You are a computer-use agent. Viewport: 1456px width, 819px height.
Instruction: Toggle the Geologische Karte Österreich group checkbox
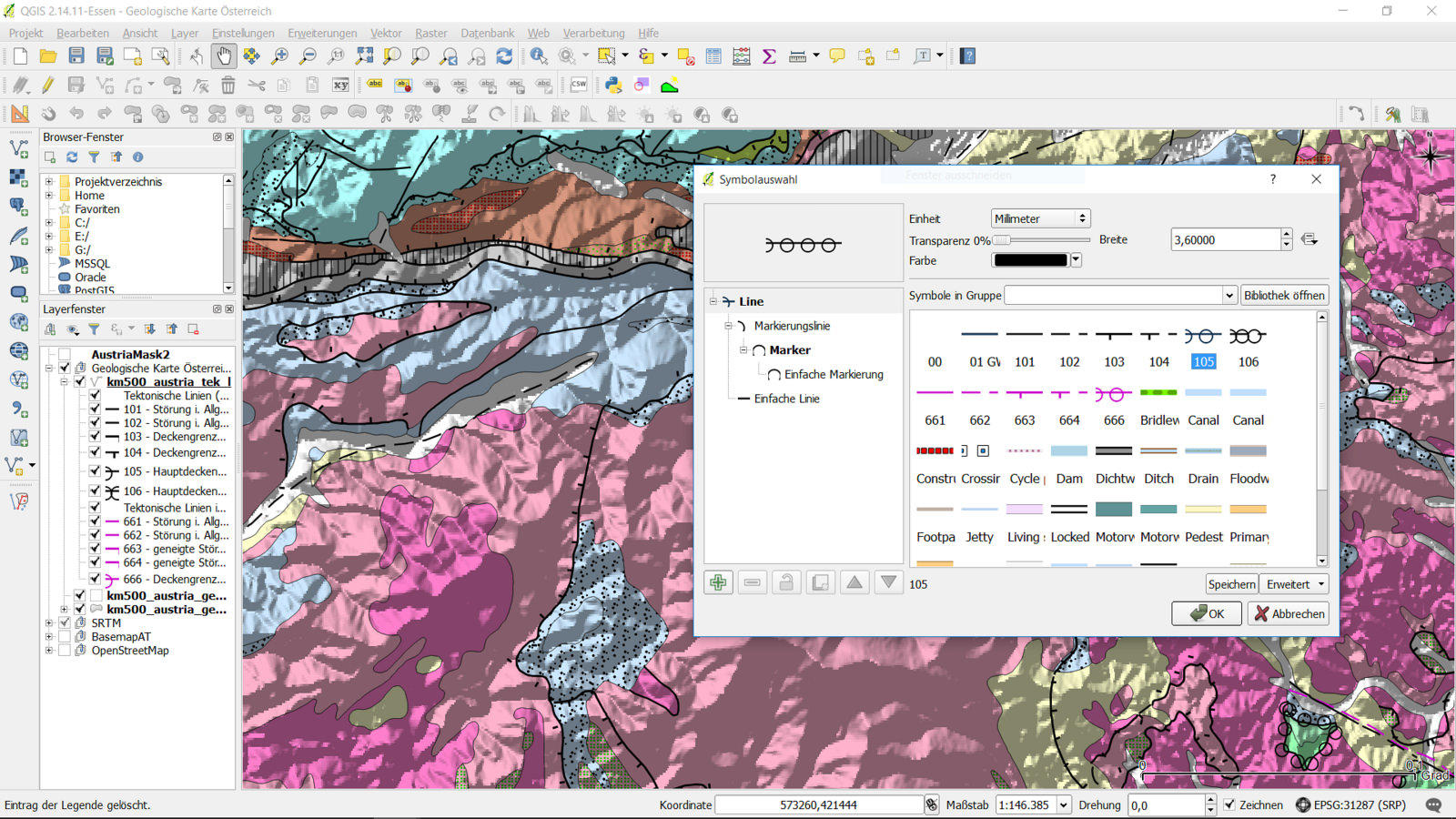[x=65, y=369]
